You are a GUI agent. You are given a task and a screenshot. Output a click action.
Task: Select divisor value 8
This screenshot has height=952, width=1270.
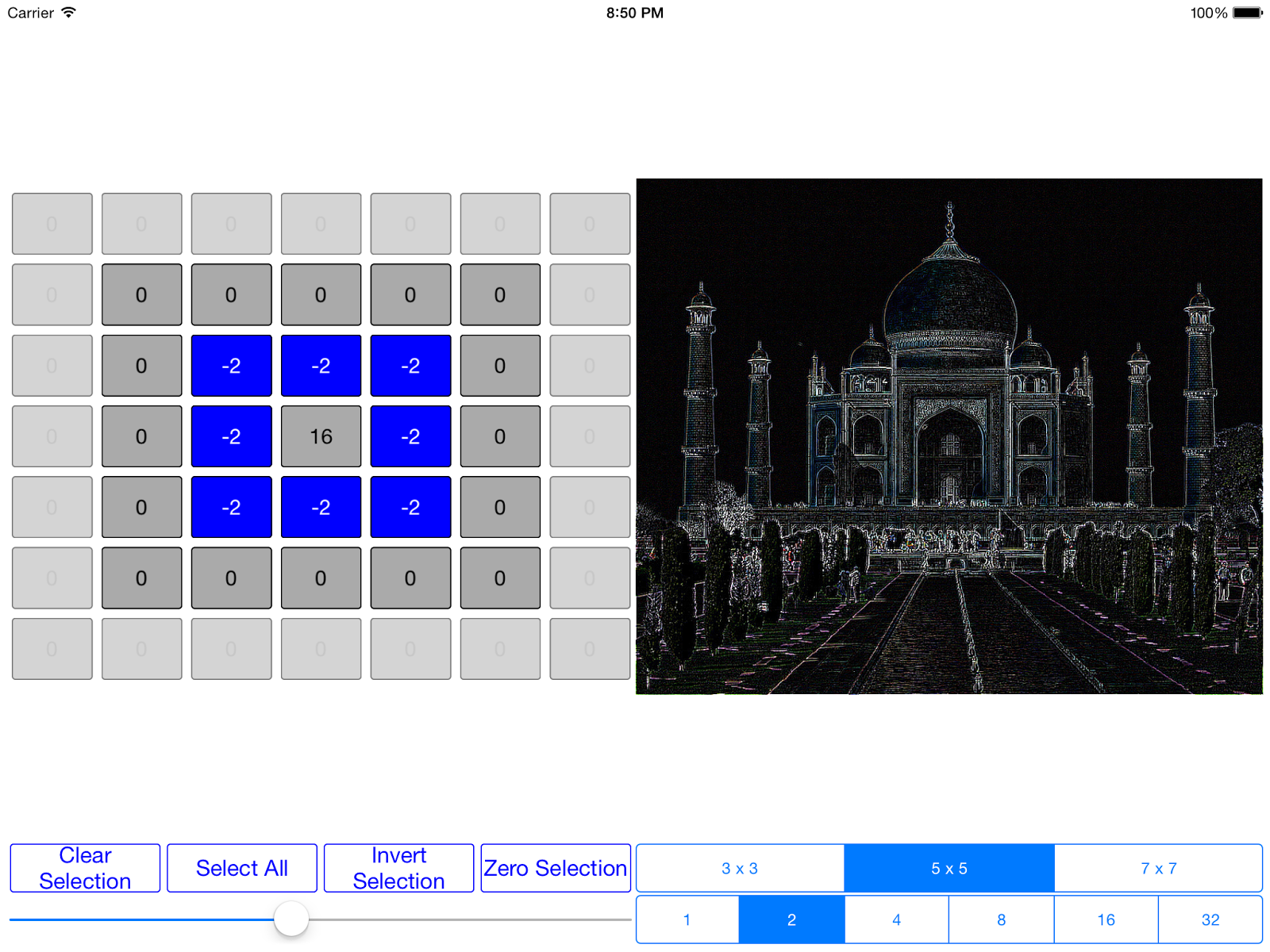[x=1001, y=919]
